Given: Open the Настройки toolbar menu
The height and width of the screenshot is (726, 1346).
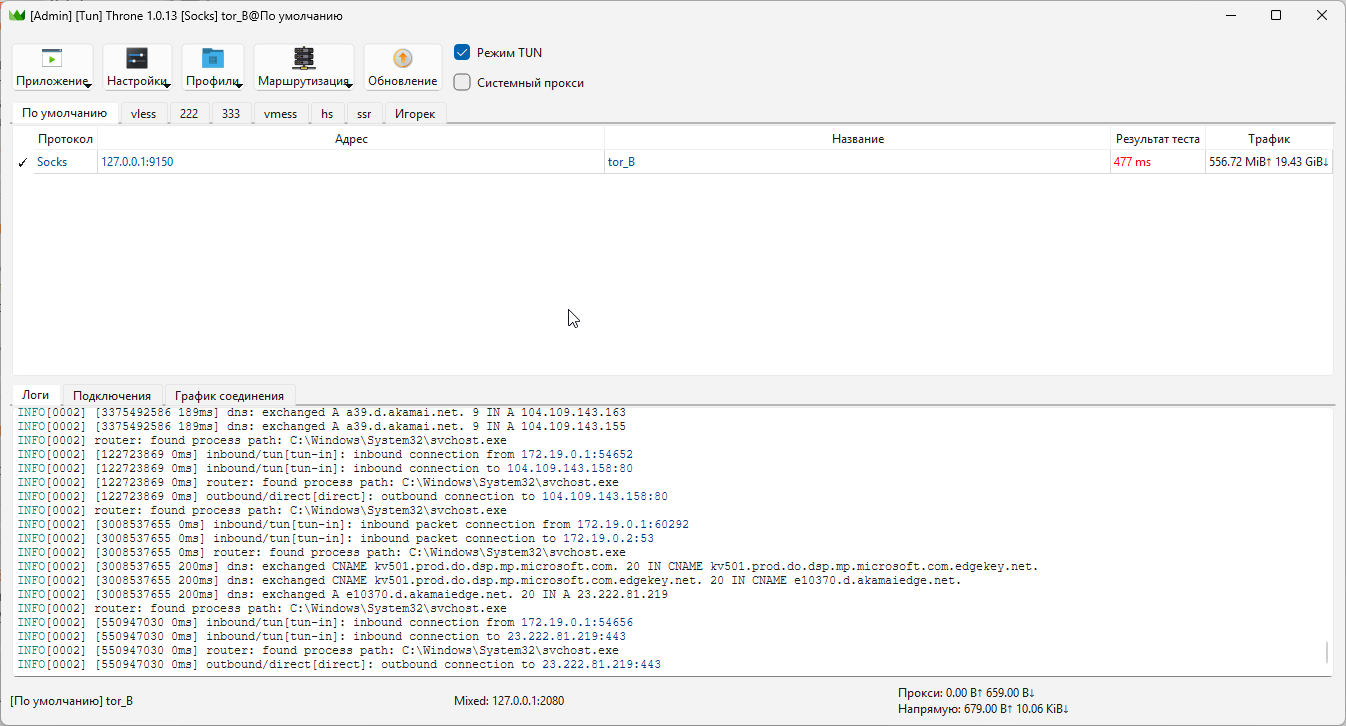Looking at the screenshot, I should (x=137, y=67).
